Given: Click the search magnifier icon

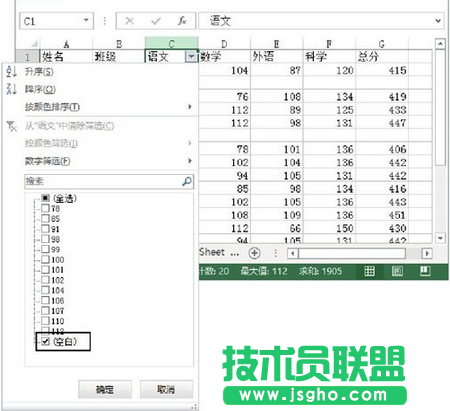Looking at the screenshot, I should tap(187, 181).
